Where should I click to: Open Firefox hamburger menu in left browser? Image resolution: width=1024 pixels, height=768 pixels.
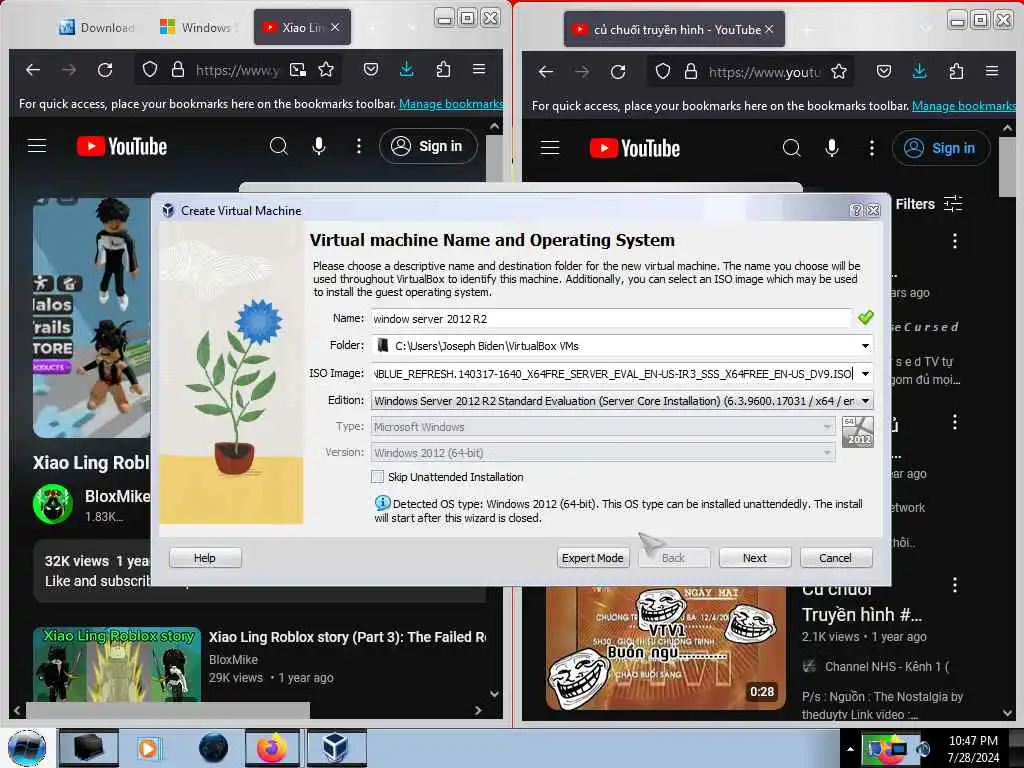click(x=479, y=69)
